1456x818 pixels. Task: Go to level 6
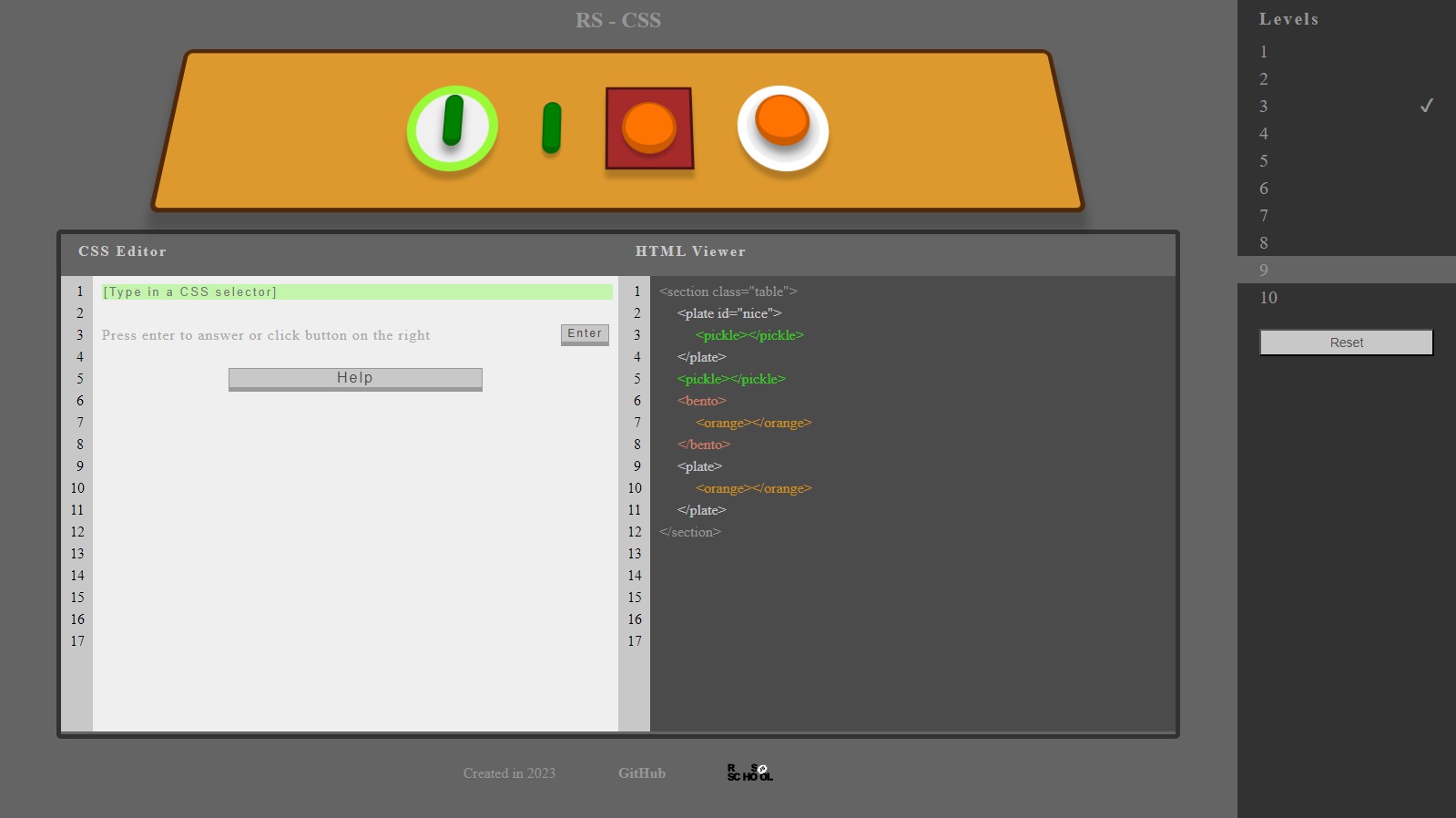pos(1346,189)
